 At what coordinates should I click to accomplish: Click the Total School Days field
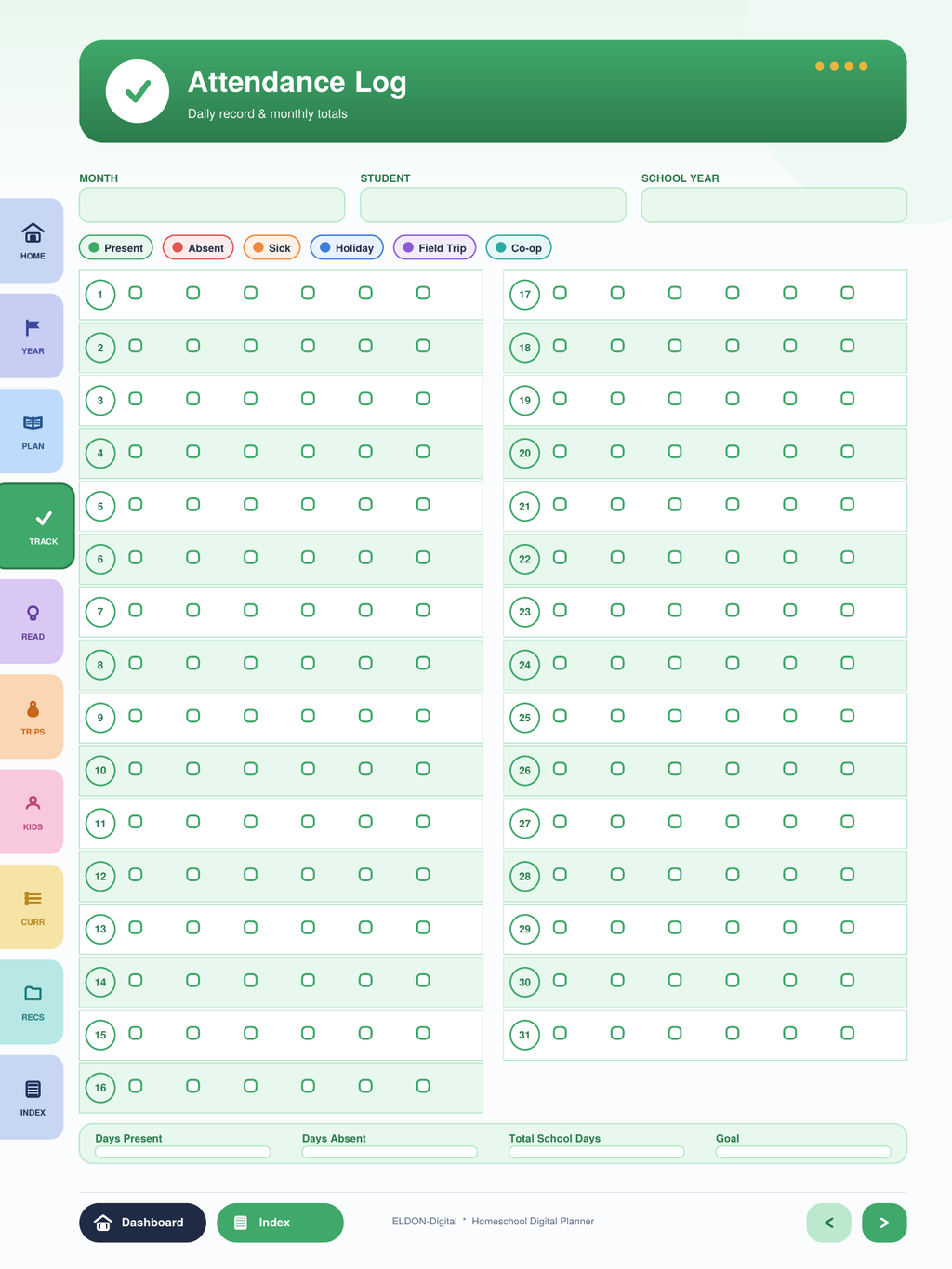coord(597,1152)
